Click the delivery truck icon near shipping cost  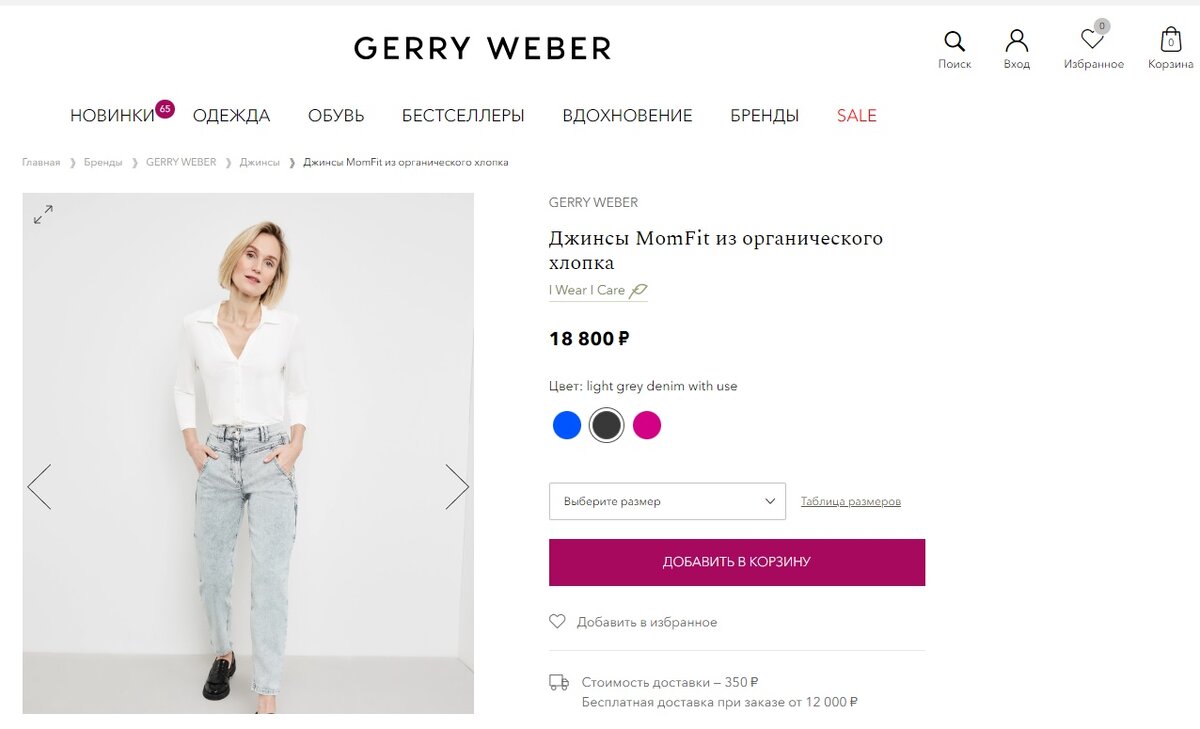(x=557, y=682)
